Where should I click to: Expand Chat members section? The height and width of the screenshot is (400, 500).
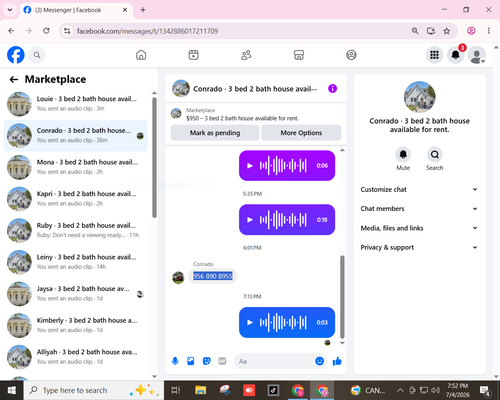pos(419,209)
